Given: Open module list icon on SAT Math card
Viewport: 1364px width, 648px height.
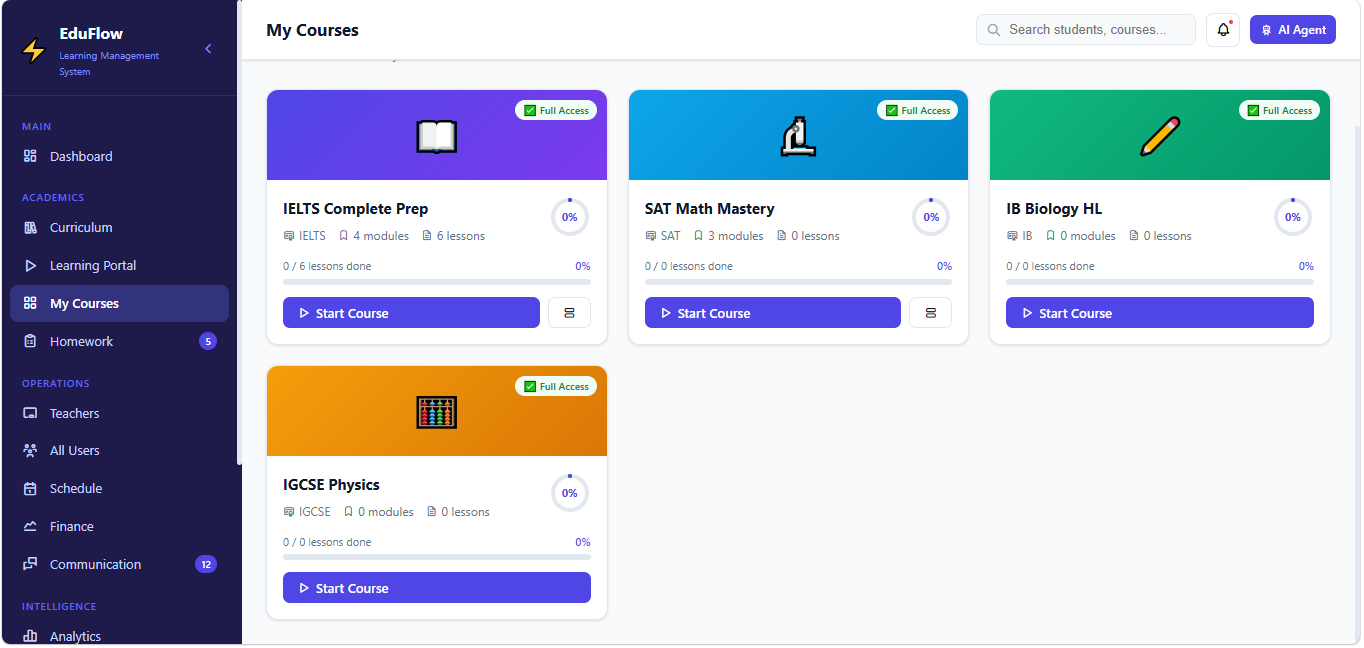Looking at the screenshot, I should (931, 313).
